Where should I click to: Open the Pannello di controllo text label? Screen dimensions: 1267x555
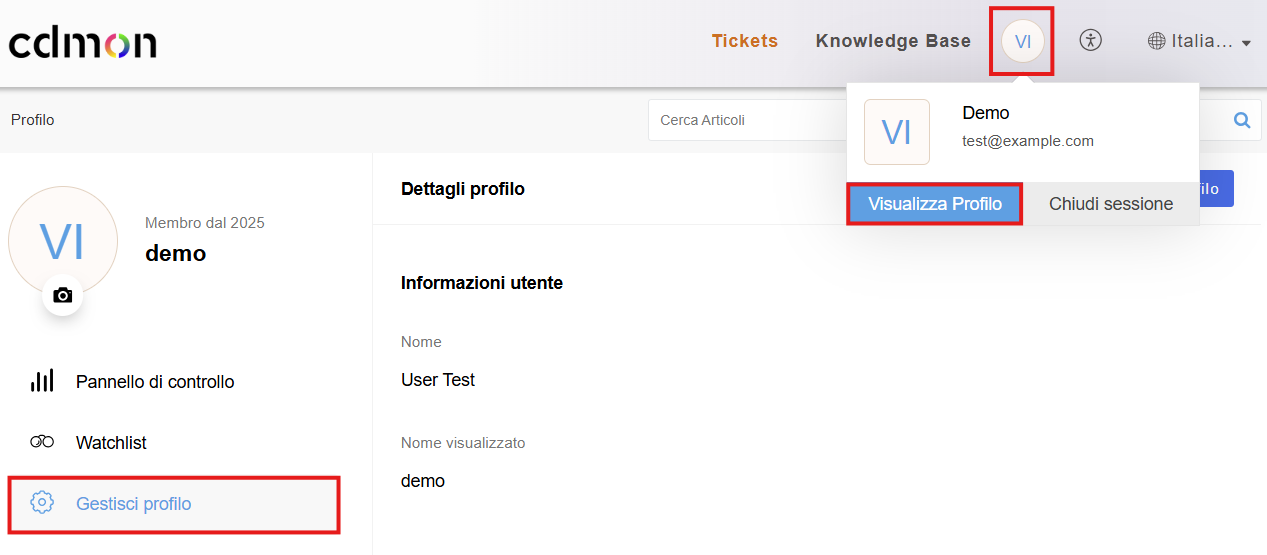point(155,381)
